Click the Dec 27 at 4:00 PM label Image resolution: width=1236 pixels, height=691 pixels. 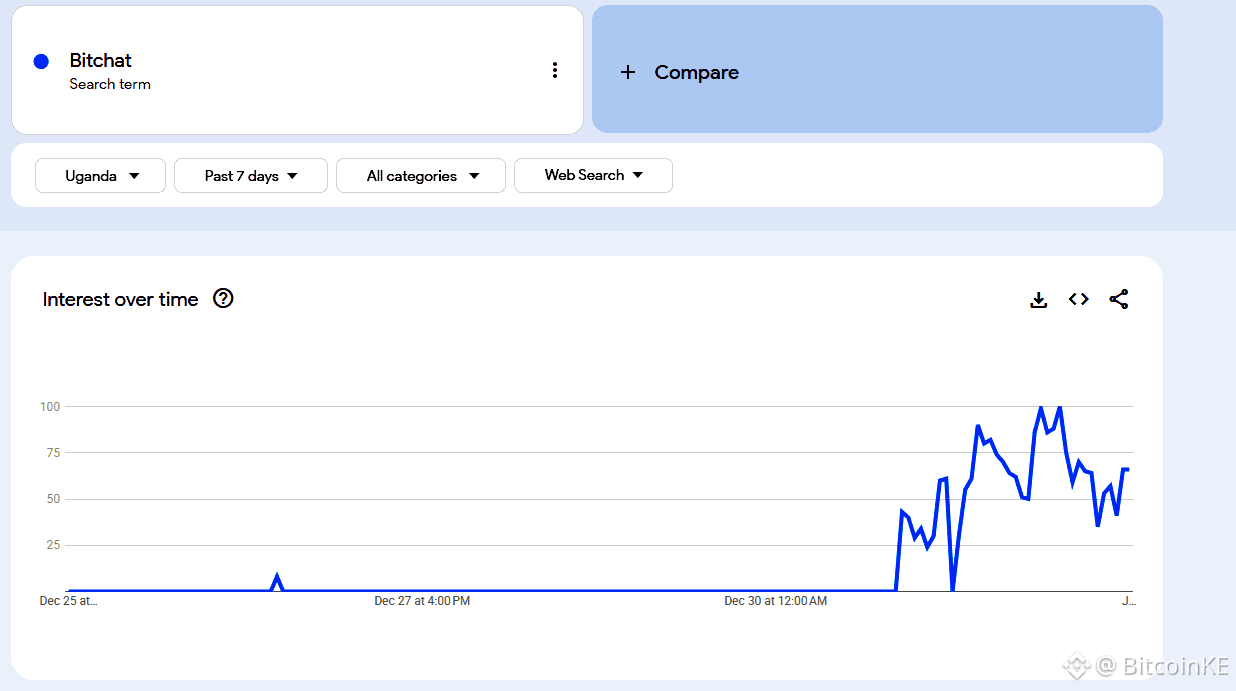(x=422, y=601)
